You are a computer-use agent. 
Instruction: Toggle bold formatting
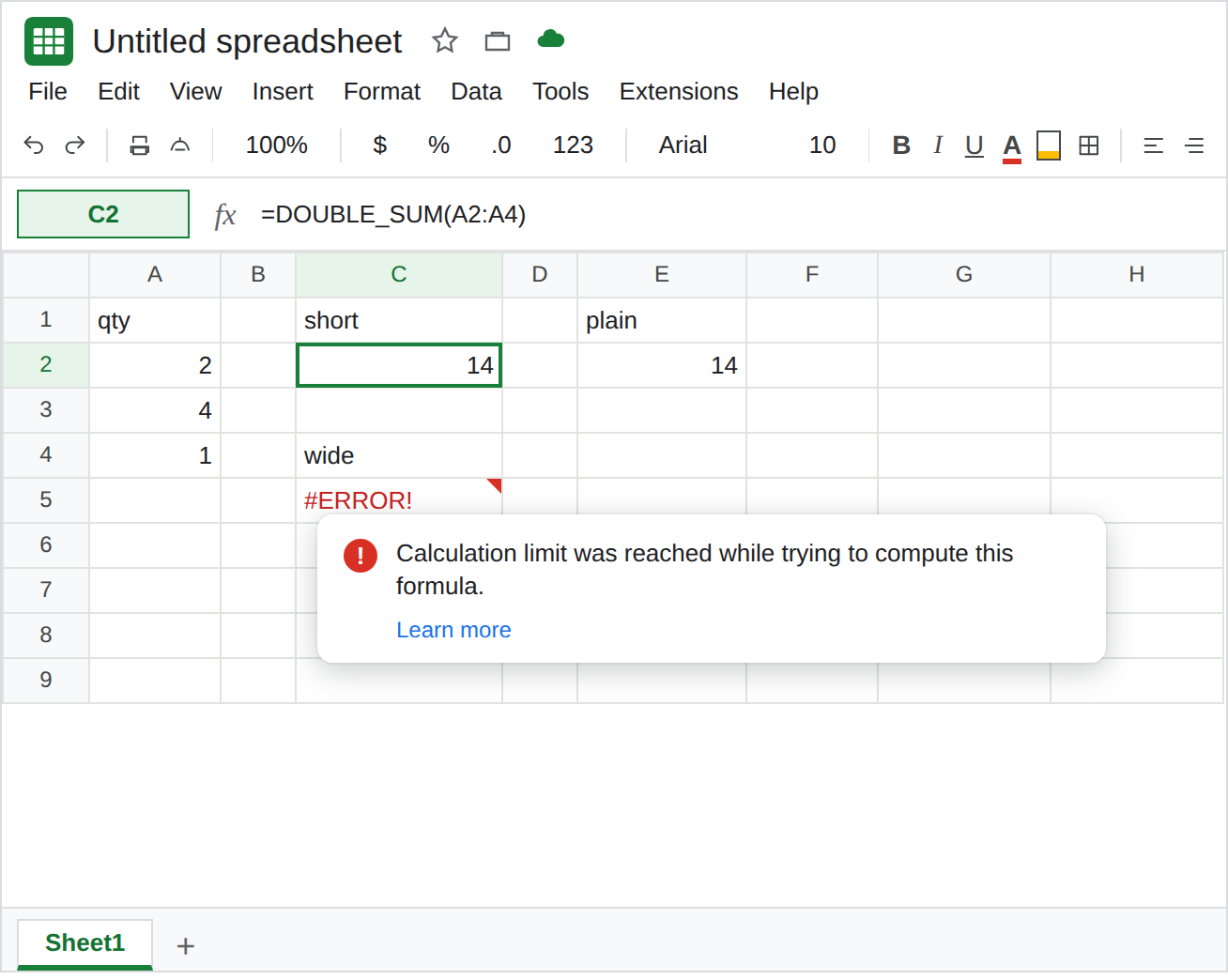pyautogui.click(x=901, y=145)
